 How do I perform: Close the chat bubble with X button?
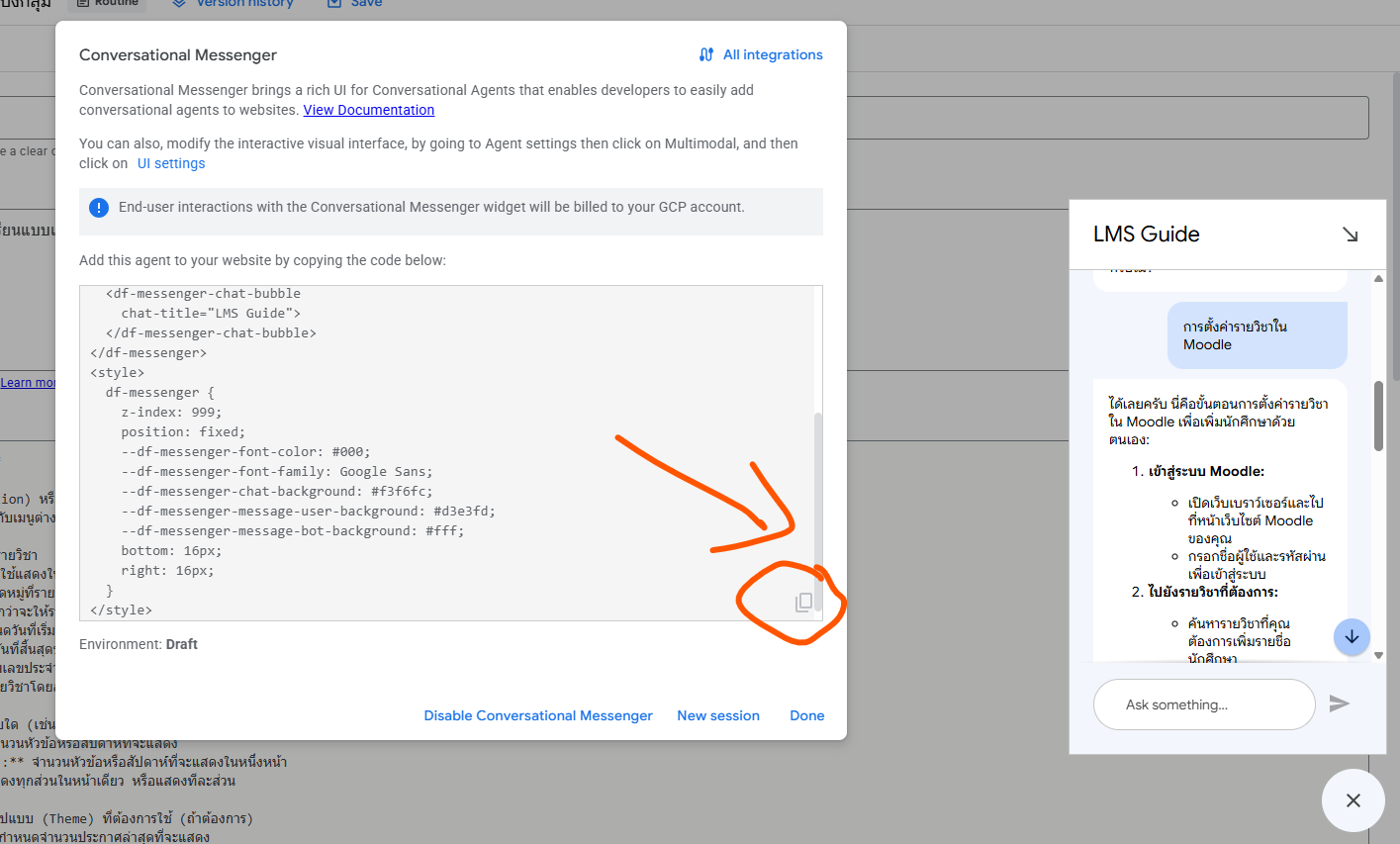[x=1353, y=800]
